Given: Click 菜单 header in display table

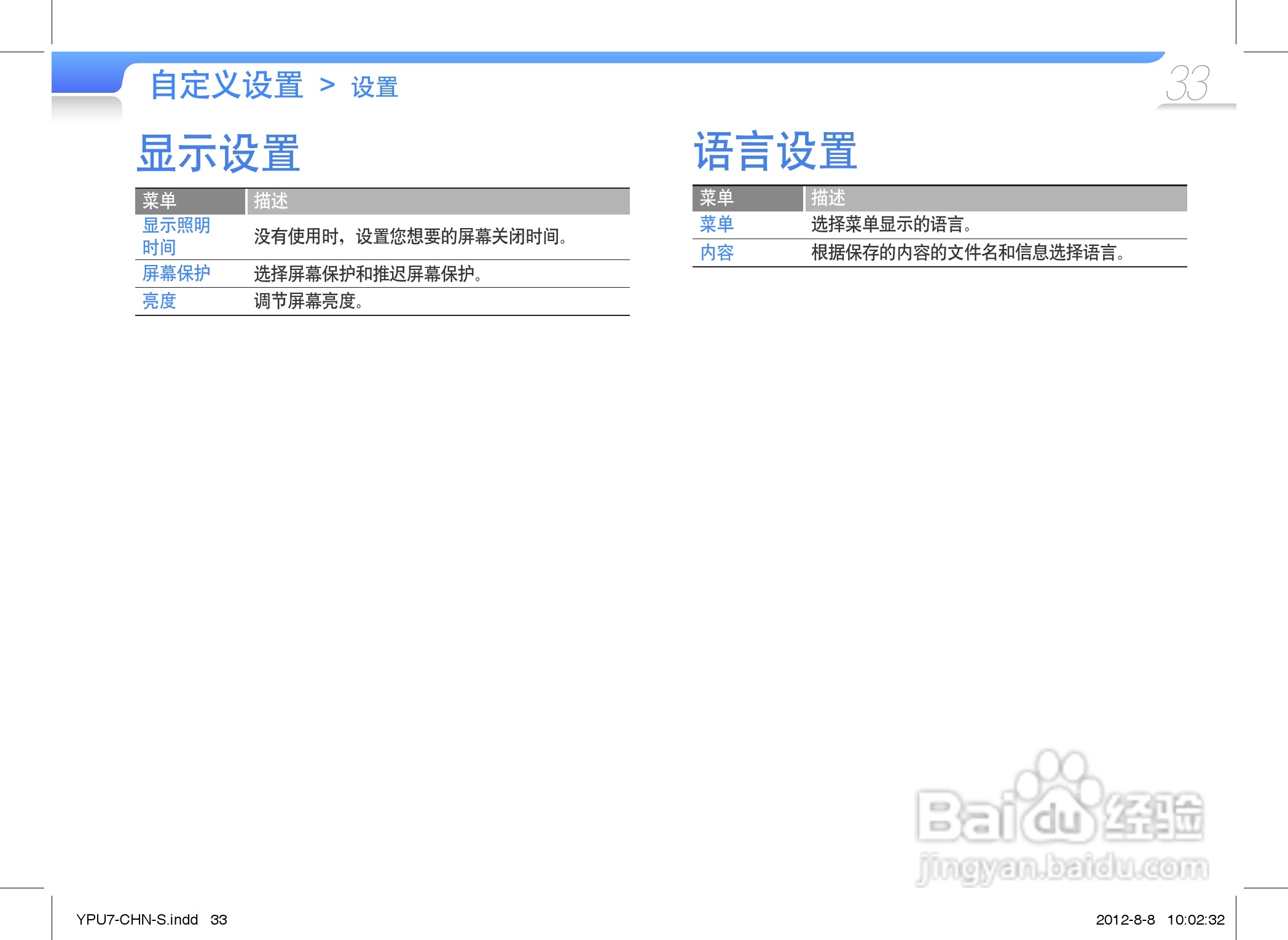Looking at the screenshot, I should click(x=160, y=200).
